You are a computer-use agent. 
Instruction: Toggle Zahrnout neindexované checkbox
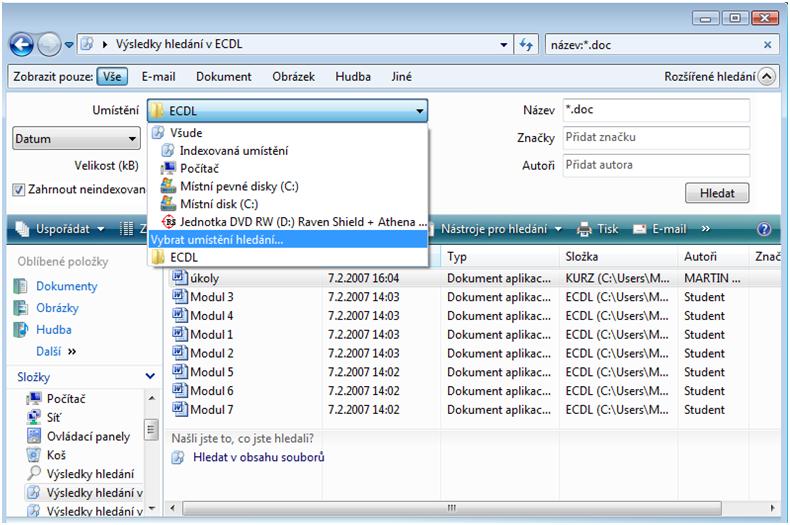(x=19, y=189)
